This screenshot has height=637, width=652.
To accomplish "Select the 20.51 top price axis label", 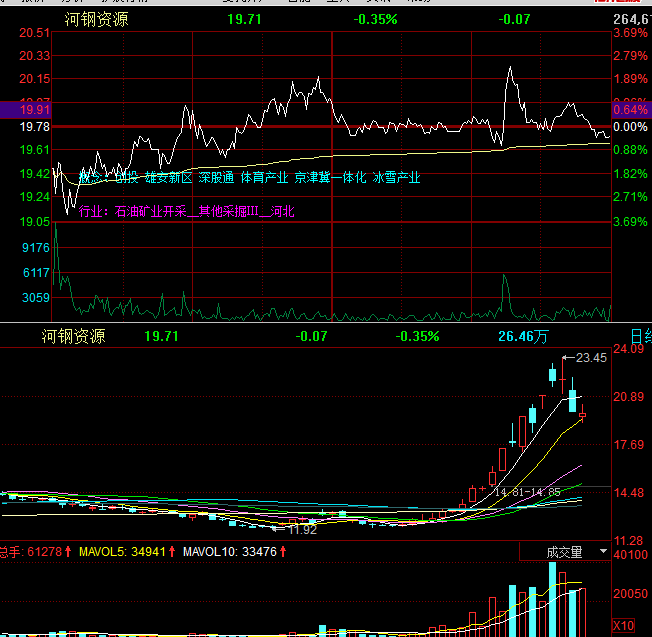I will click(x=35, y=33).
